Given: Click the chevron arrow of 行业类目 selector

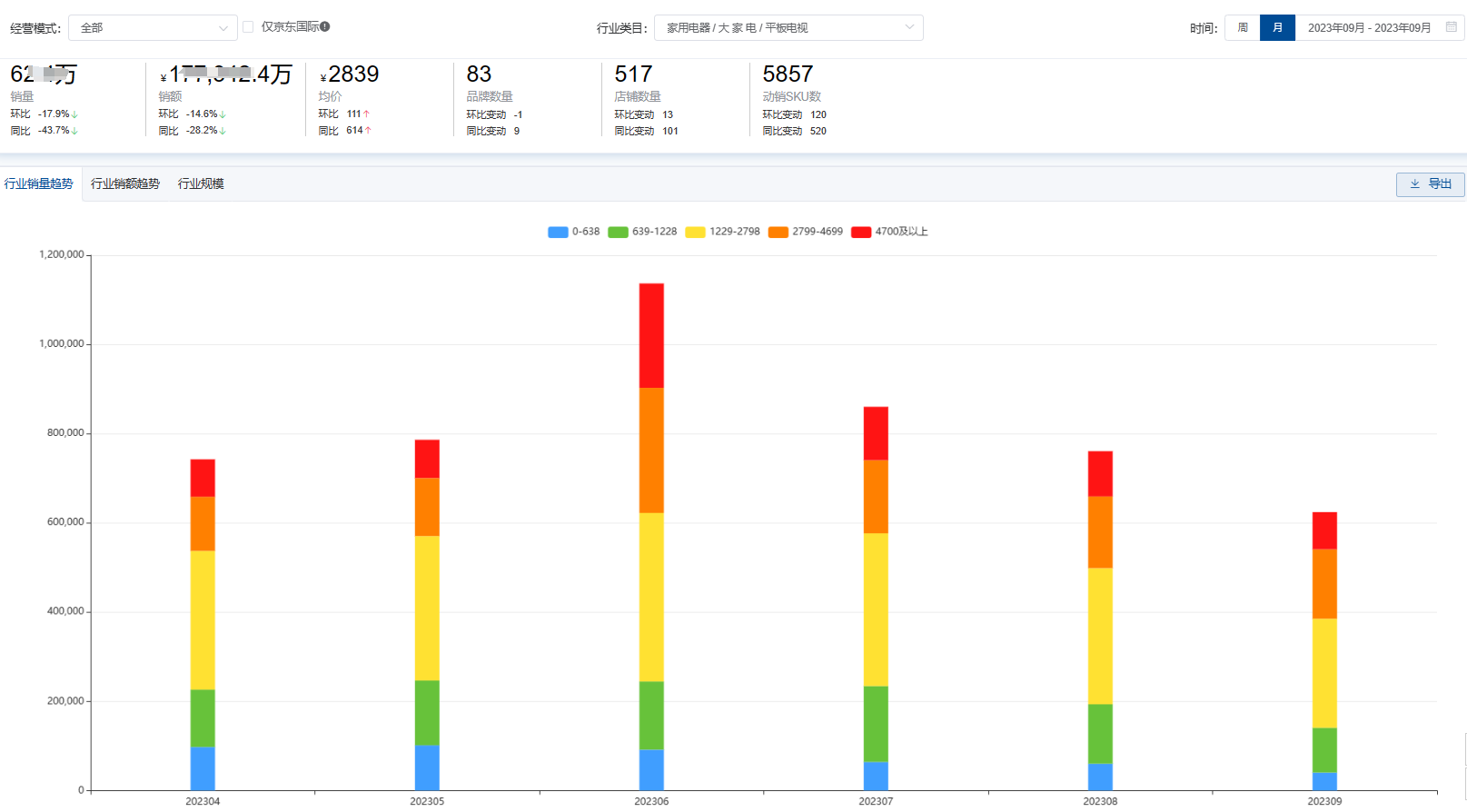Looking at the screenshot, I should coord(909,27).
